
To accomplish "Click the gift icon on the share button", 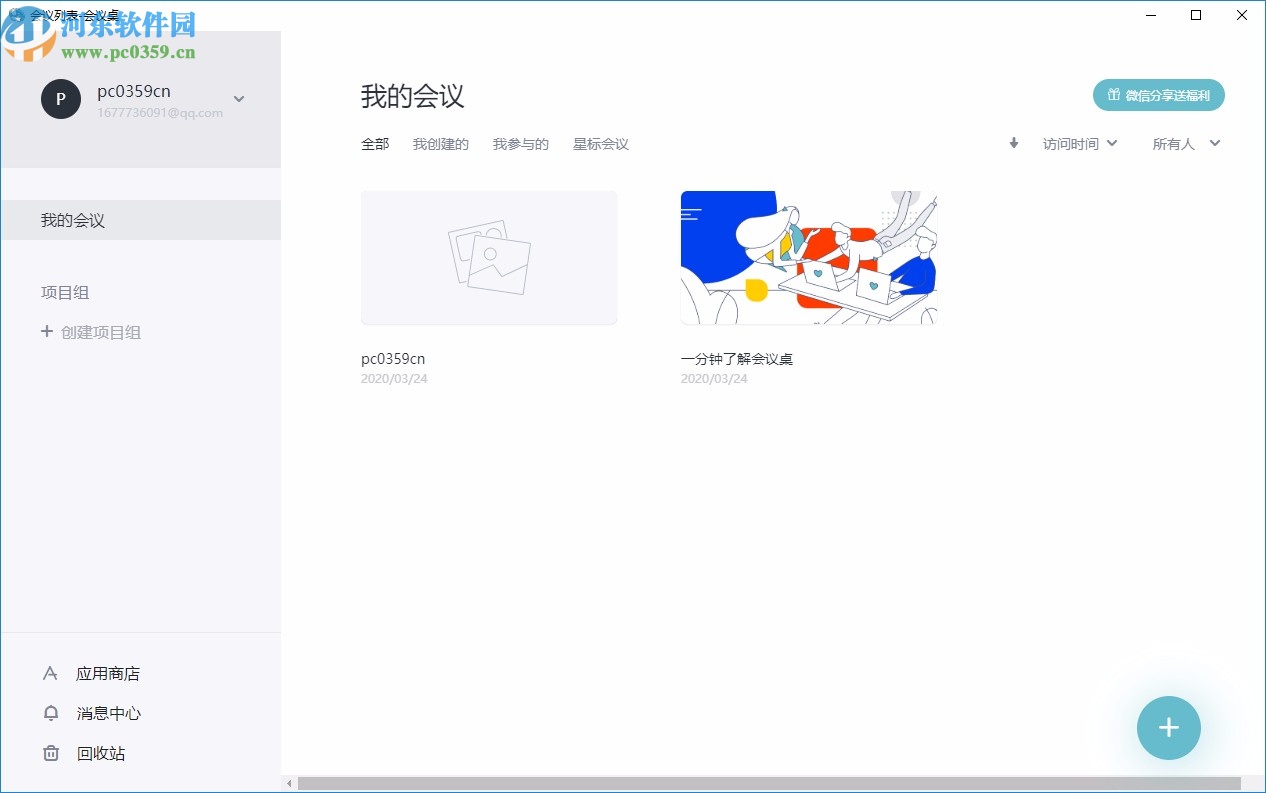I will [1113, 95].
